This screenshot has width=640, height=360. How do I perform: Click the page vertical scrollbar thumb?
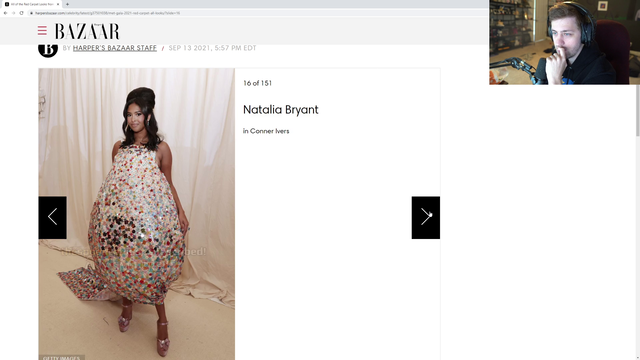pos(638,110)
